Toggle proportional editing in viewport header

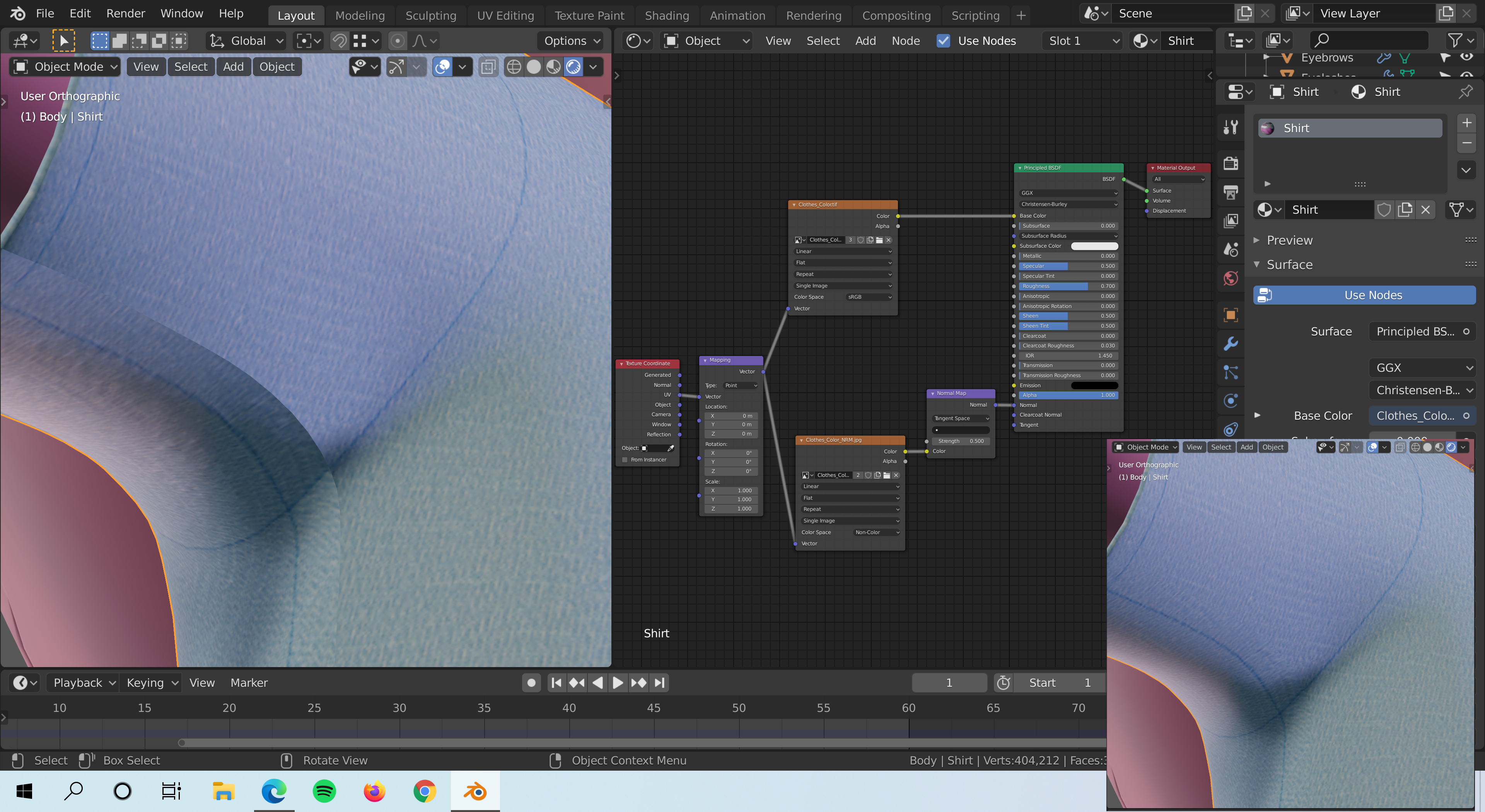click(x=397, y=40)
